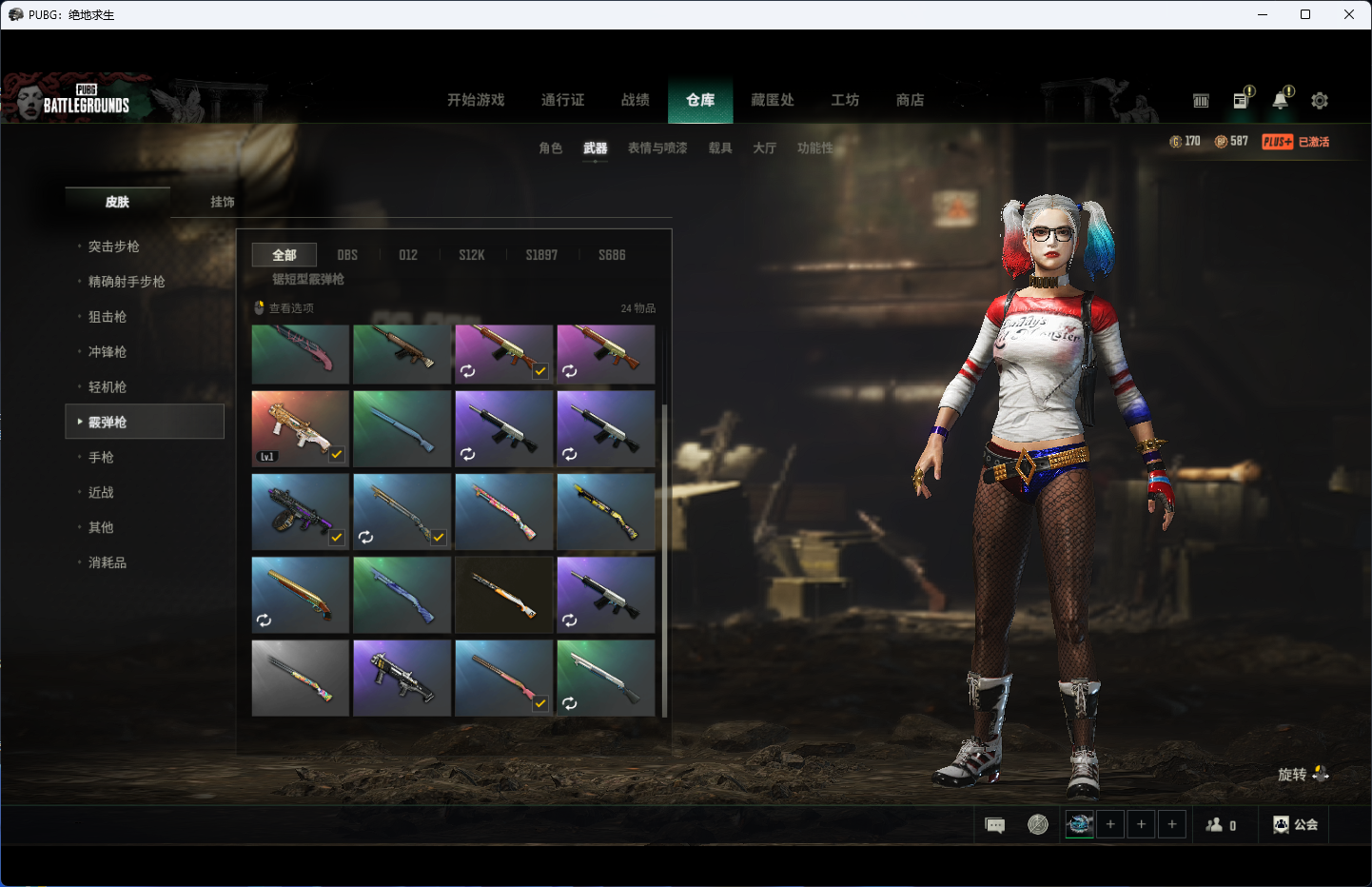
Task: Click equipped checkmark on pink-stock shotgun bottom row
Action: 540,703
